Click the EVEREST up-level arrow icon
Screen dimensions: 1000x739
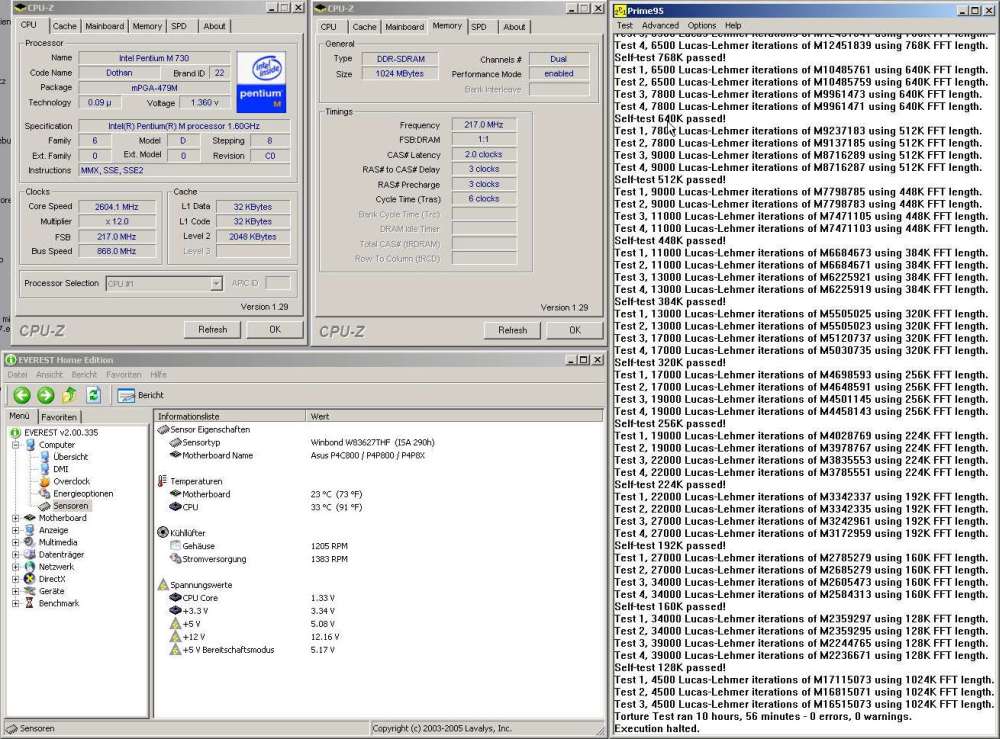pos(69,395)
